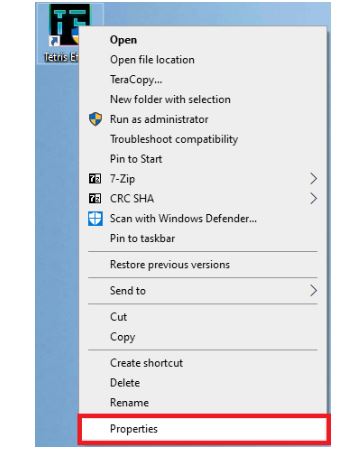This screenshot has width=364, height=453.
Task: Click the 7-Zip menu icon
Action: click(x=95, y=179)
